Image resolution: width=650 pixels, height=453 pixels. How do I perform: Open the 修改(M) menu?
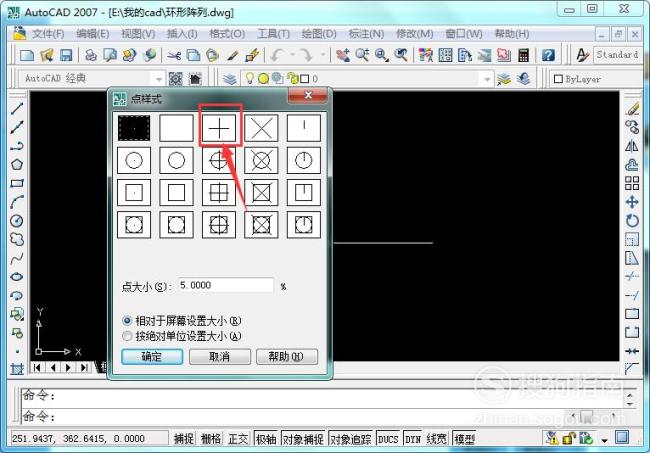[x=415, y=34]
